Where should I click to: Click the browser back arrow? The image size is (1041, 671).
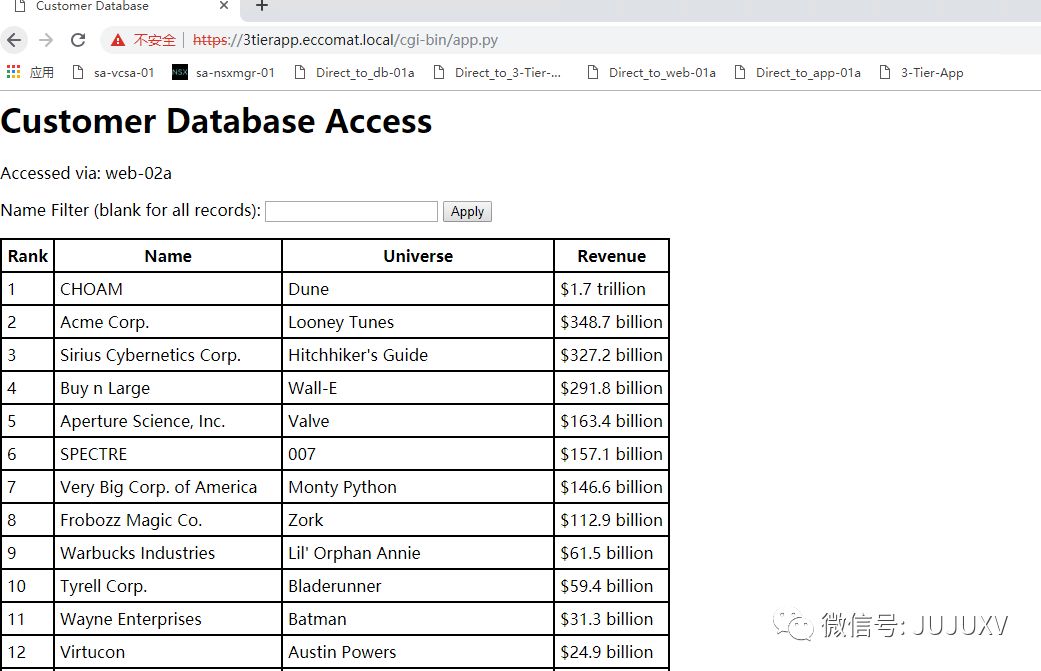[14, 40]
